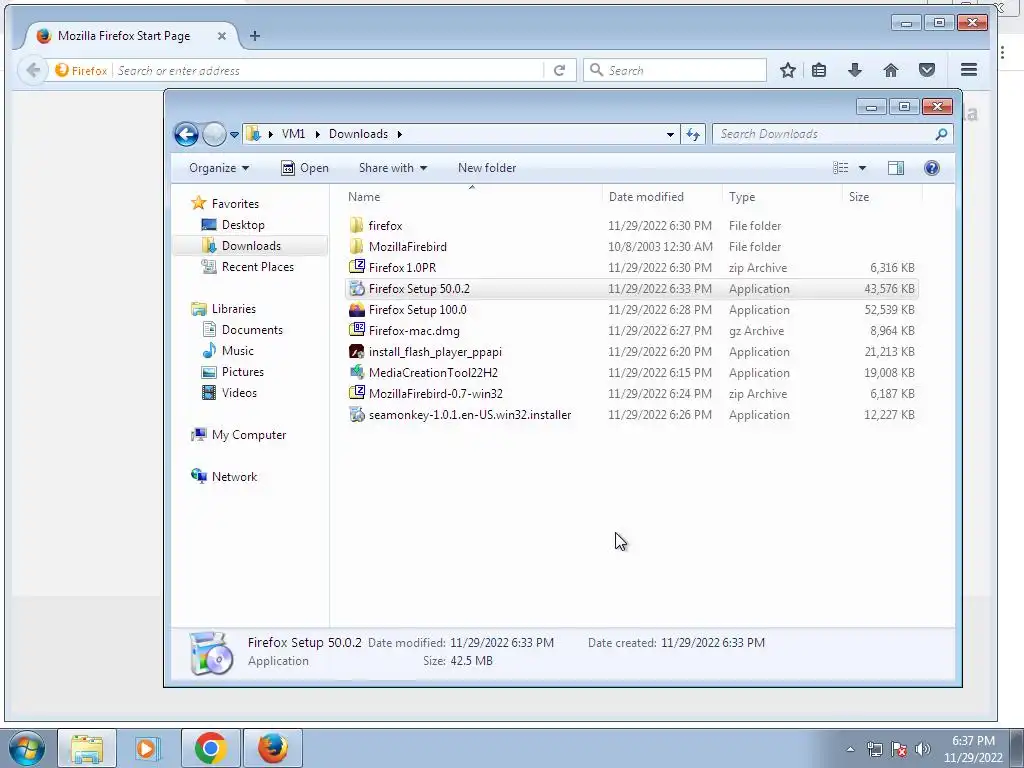This screenshot has height=768, width=1024.
Task: Open Explorer help question mark icon
Action: [x=932, y=168]
